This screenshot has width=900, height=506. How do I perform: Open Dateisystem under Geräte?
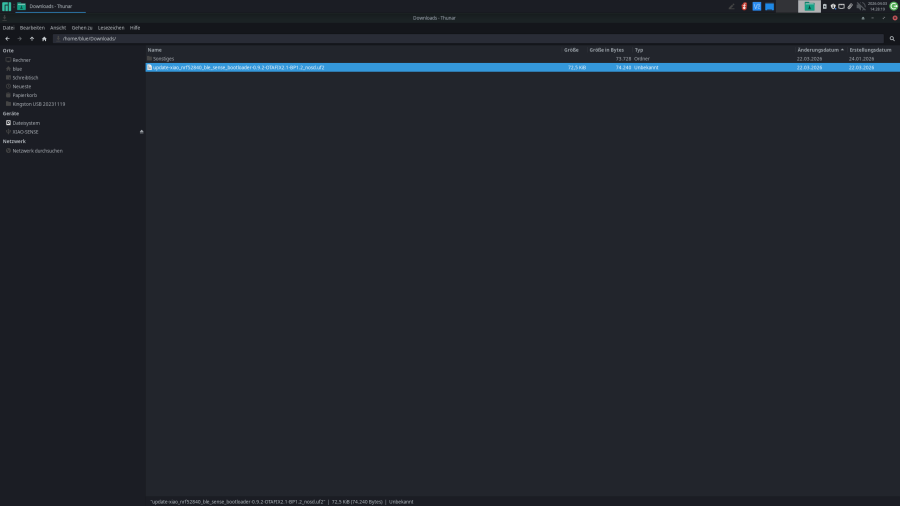tap(26, 123)
